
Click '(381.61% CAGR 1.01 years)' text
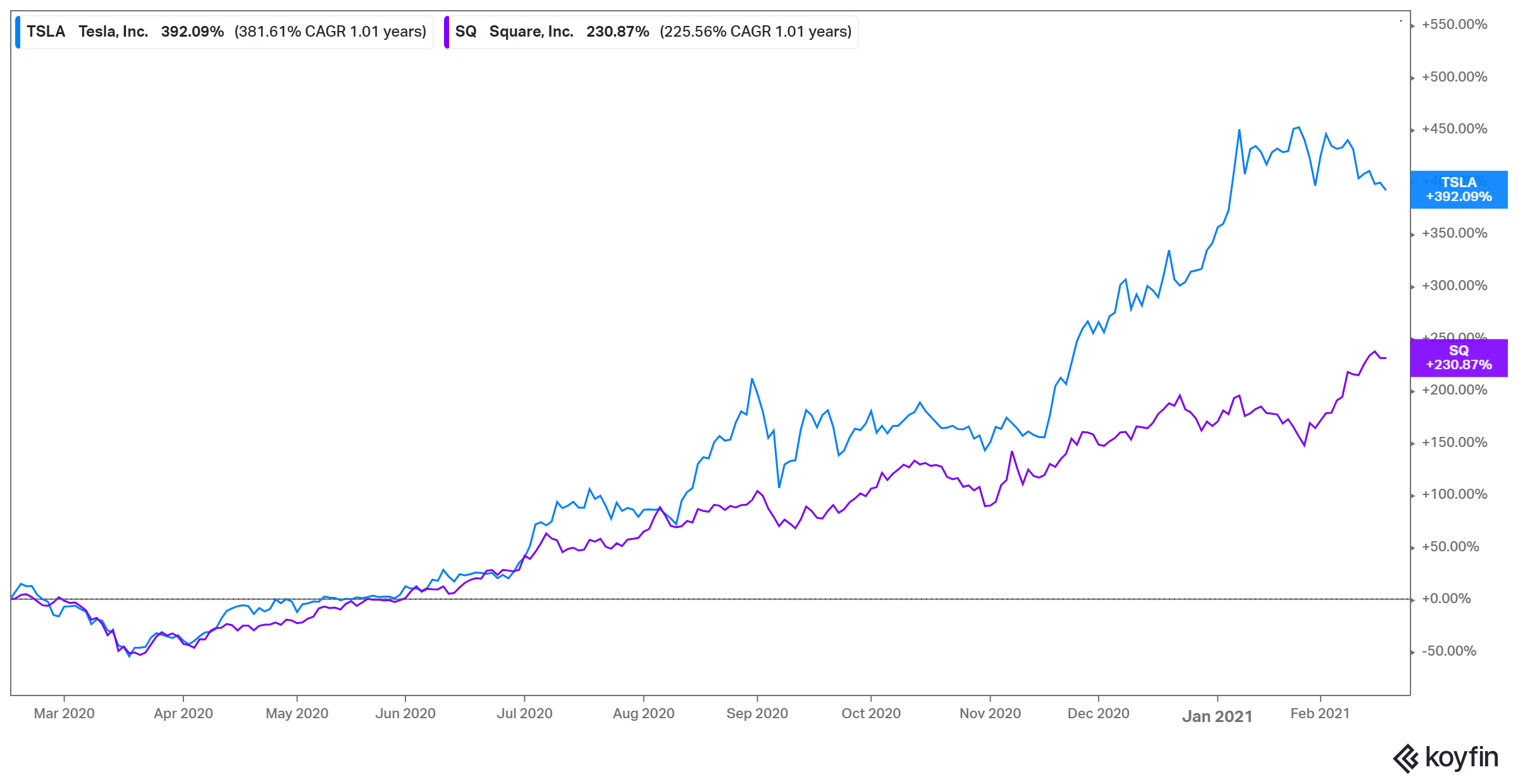point(330,32)
